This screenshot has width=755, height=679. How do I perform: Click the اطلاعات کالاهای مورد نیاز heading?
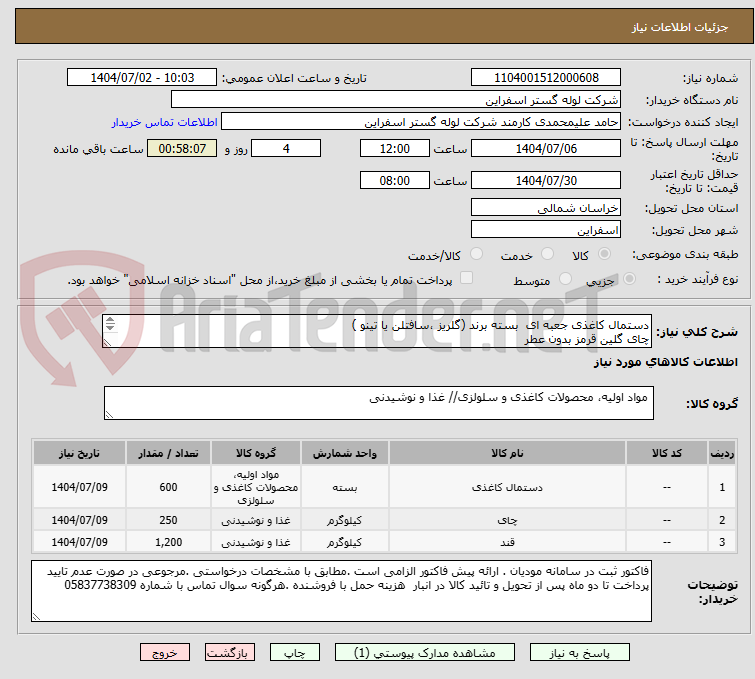665,362
